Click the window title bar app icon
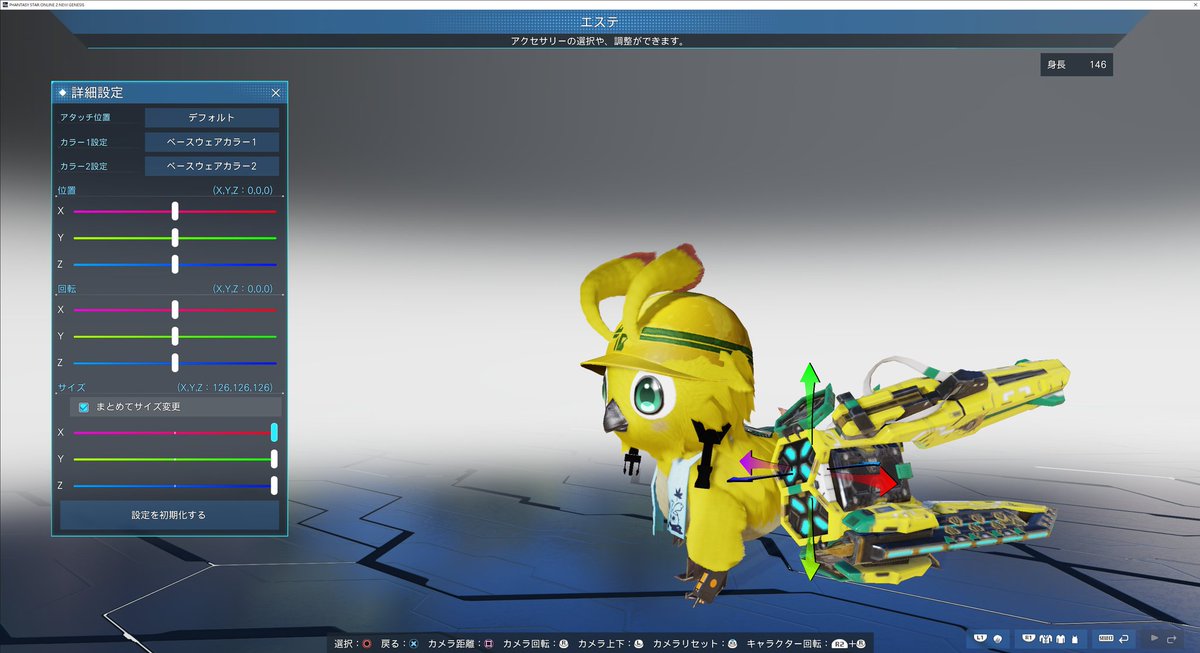 coord(5,4)
